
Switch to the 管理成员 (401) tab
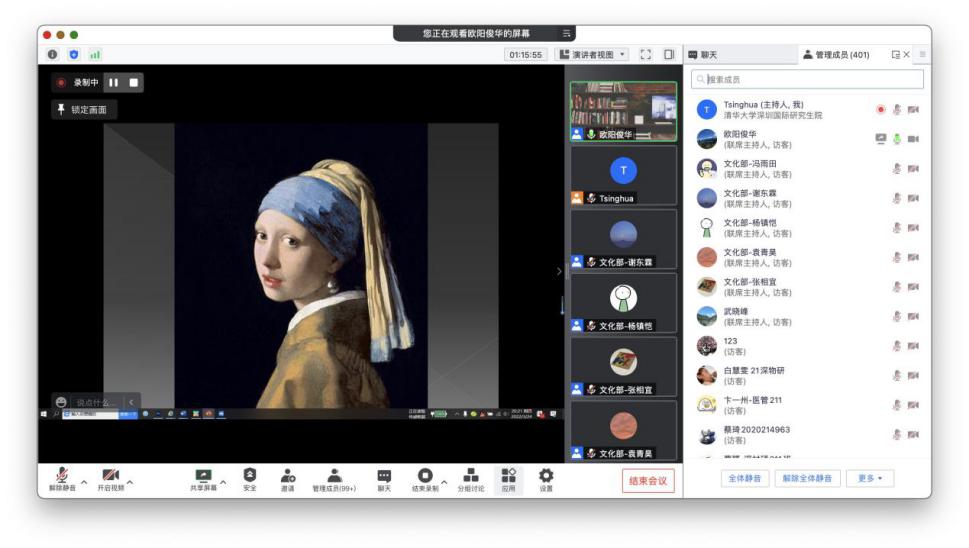coord(836,54)
